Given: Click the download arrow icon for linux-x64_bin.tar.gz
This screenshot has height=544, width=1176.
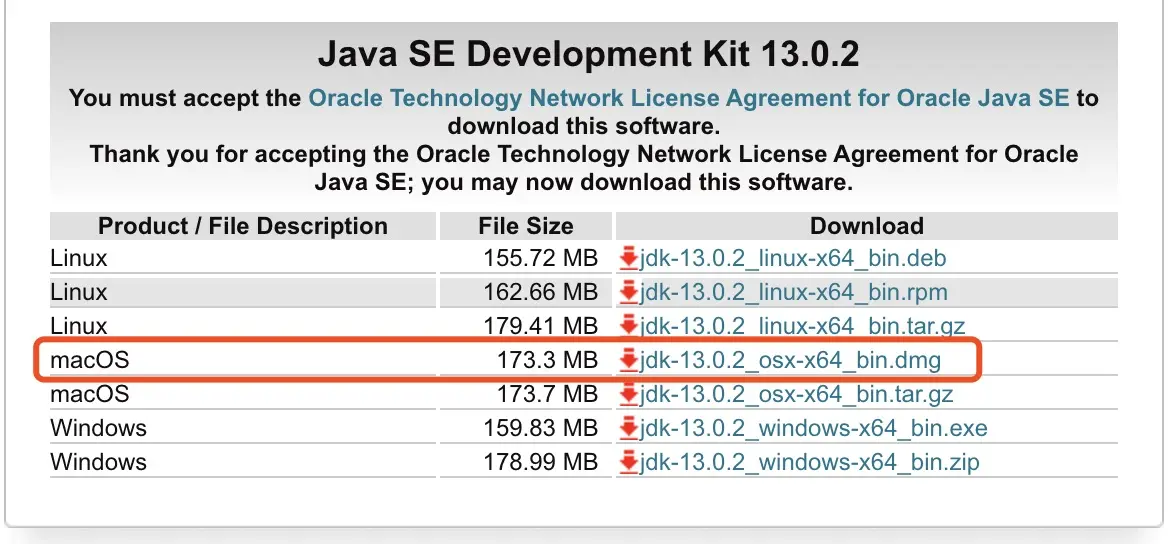Looking at the screenshot, I should 628,326.
